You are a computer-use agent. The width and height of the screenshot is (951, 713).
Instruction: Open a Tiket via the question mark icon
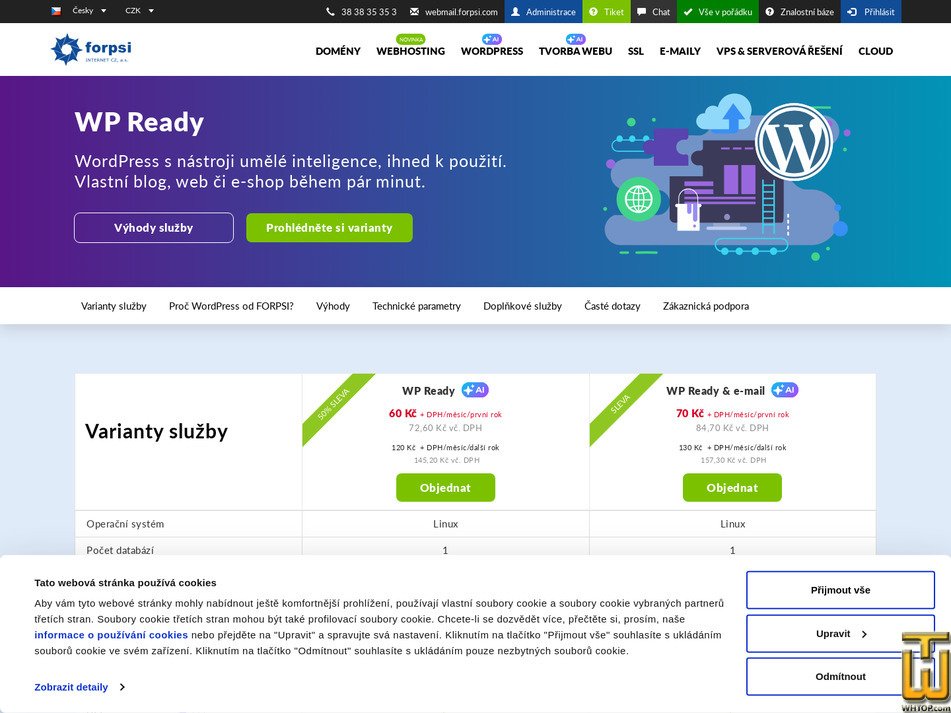click(x=594, y=11)
